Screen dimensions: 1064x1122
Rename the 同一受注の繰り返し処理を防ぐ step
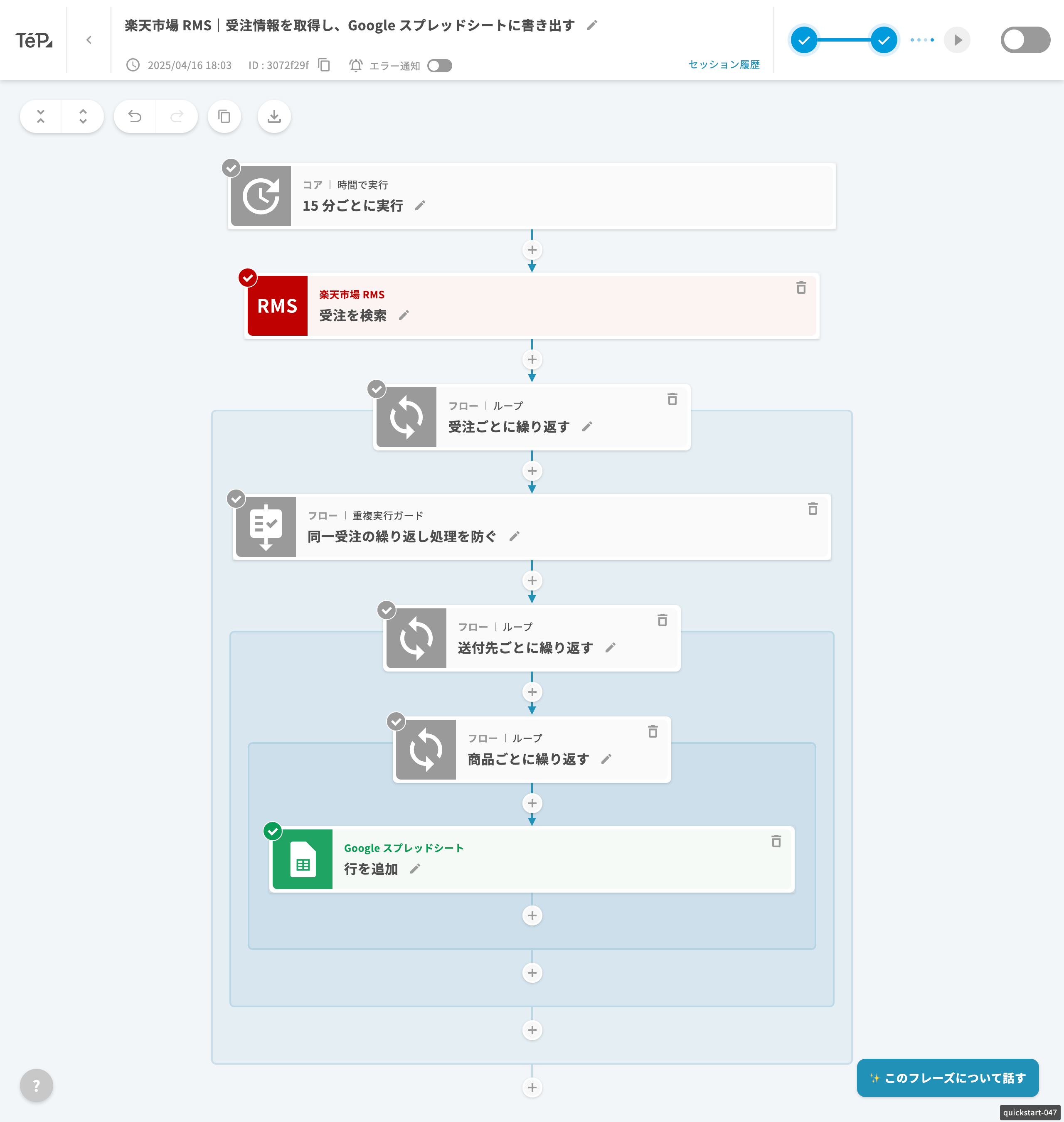click(x=514, y=536)
